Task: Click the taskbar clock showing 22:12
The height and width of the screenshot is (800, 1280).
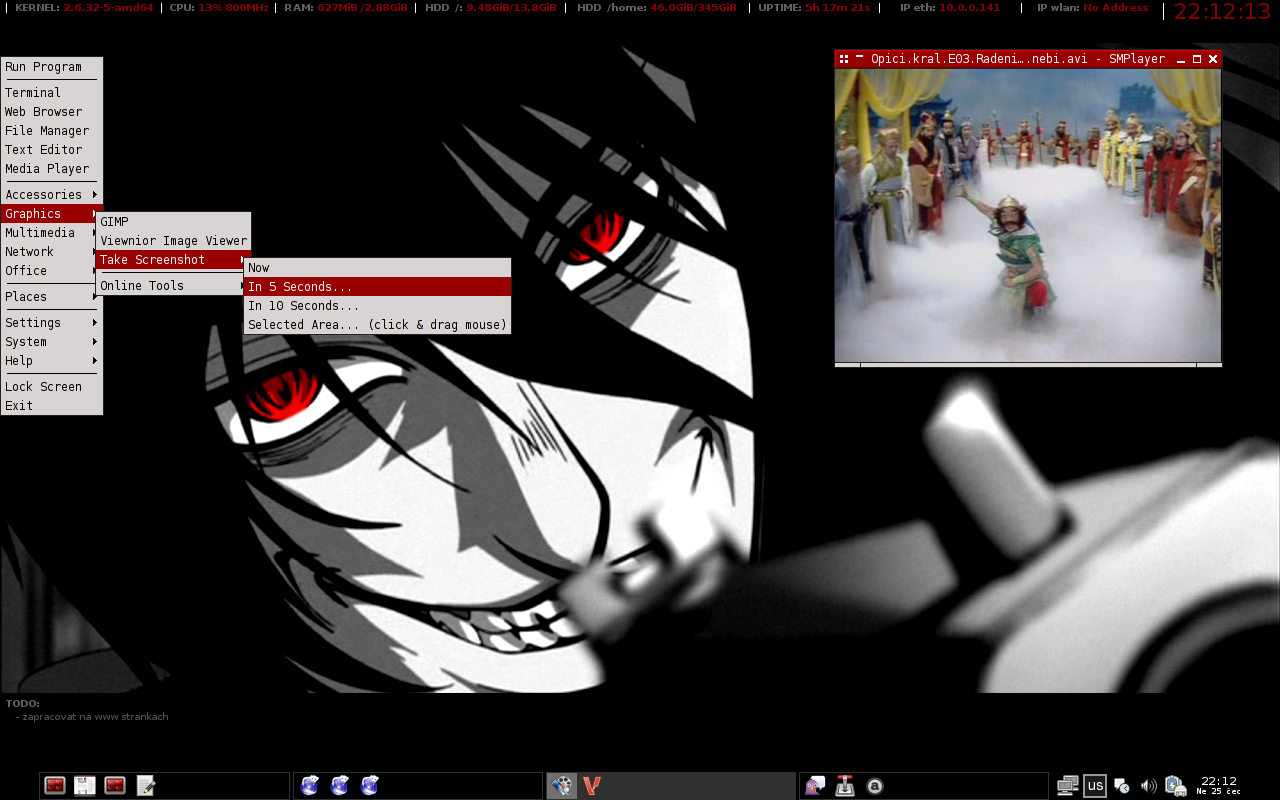Action: pos(1218,785)
